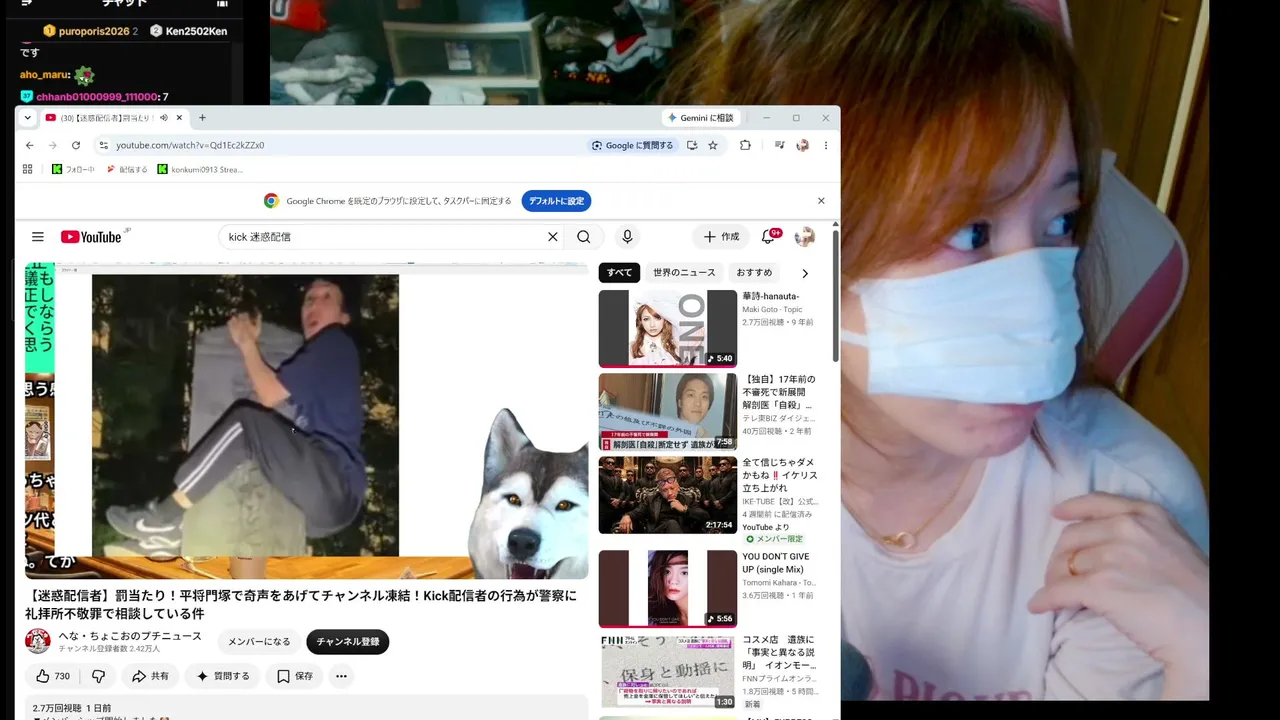Open a new Chrome tab
Screen dimensions: 1280x720
click(202, 117)
